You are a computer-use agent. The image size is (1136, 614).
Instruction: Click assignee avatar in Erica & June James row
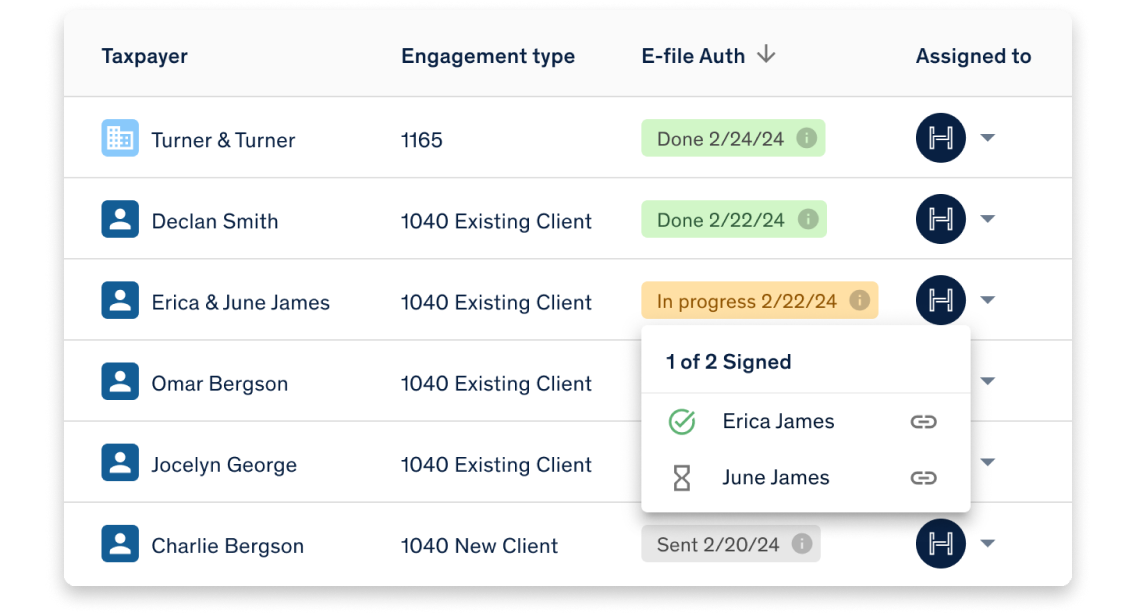940,300
